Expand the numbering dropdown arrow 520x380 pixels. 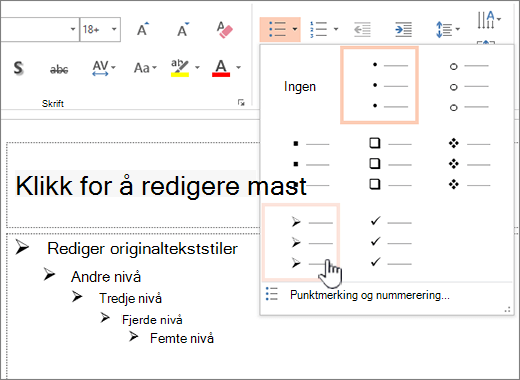pos(336,29)
